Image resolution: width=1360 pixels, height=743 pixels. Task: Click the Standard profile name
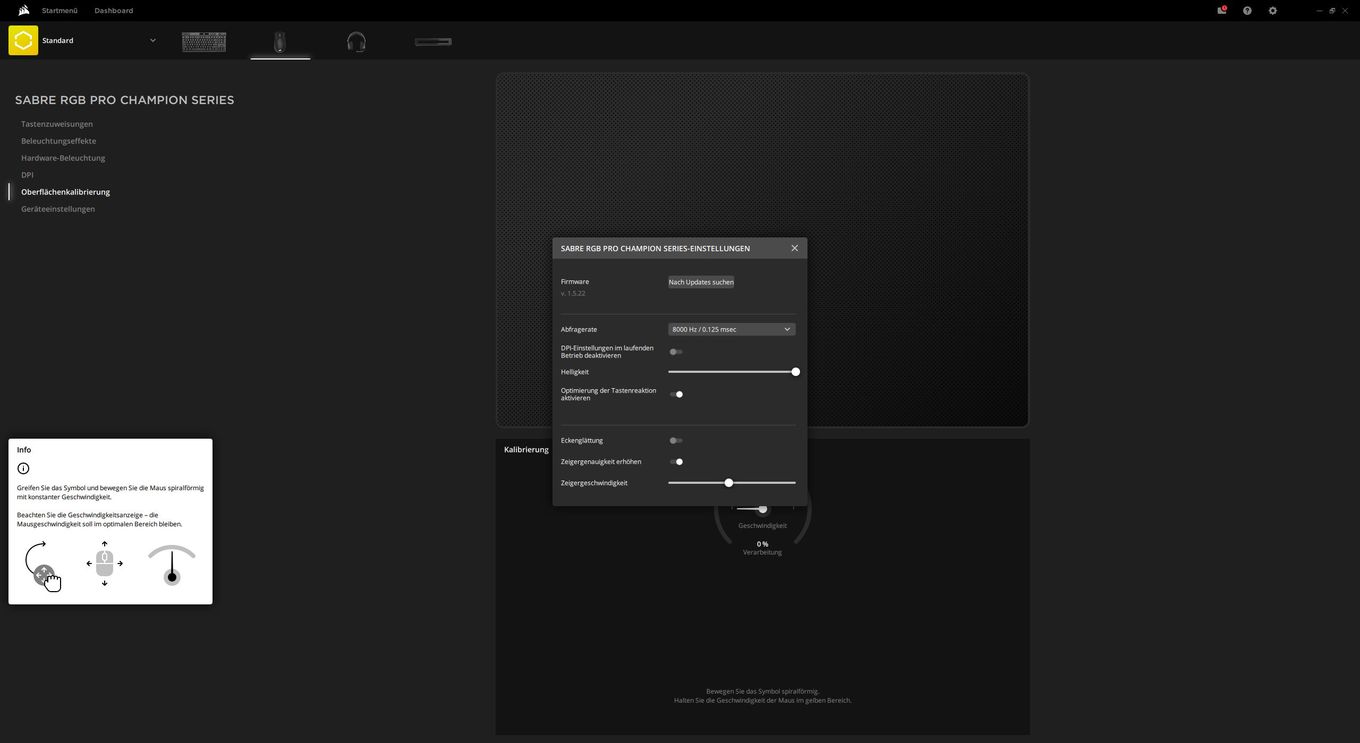[58, 41]
